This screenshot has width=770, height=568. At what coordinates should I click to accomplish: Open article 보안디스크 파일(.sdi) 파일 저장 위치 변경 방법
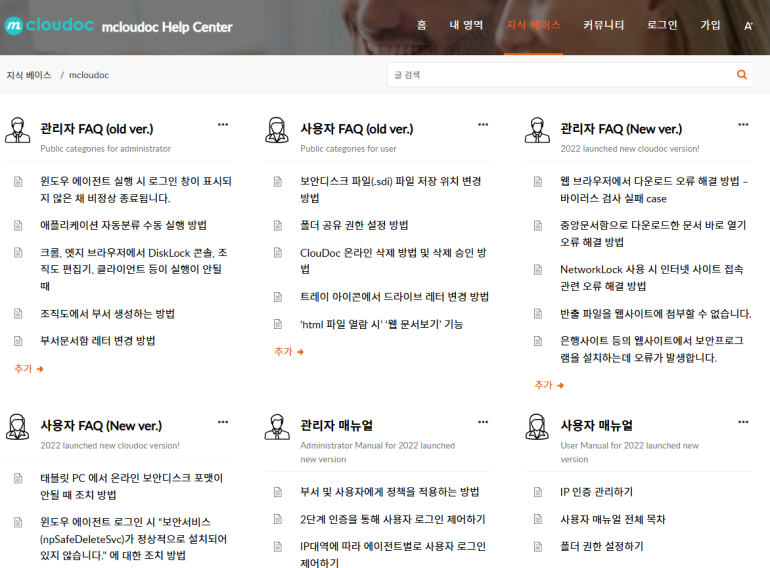(x=390, y=189)
